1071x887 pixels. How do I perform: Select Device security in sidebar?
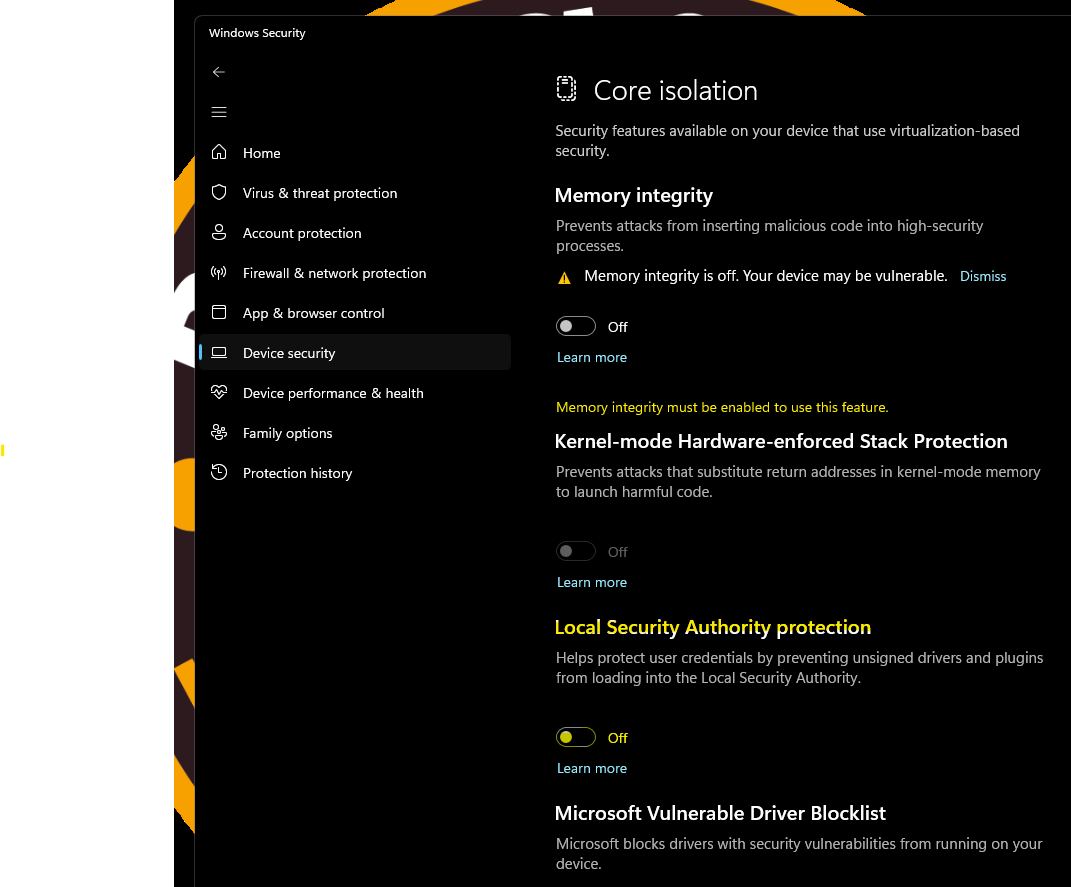point(354,352)
